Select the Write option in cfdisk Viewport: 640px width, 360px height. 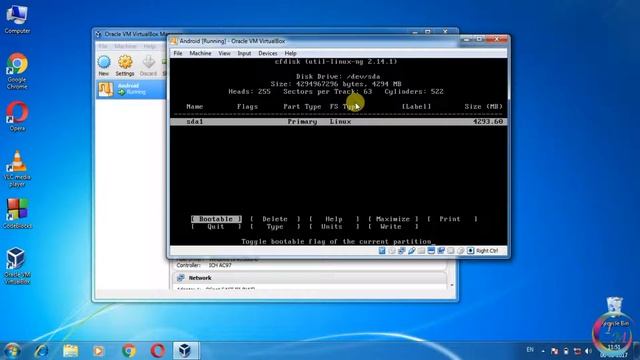(x=393, y=227)
